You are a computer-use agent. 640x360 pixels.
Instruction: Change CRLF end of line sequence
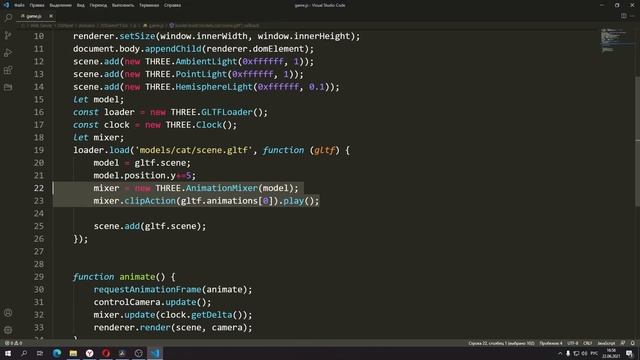(x=588, y=343)
